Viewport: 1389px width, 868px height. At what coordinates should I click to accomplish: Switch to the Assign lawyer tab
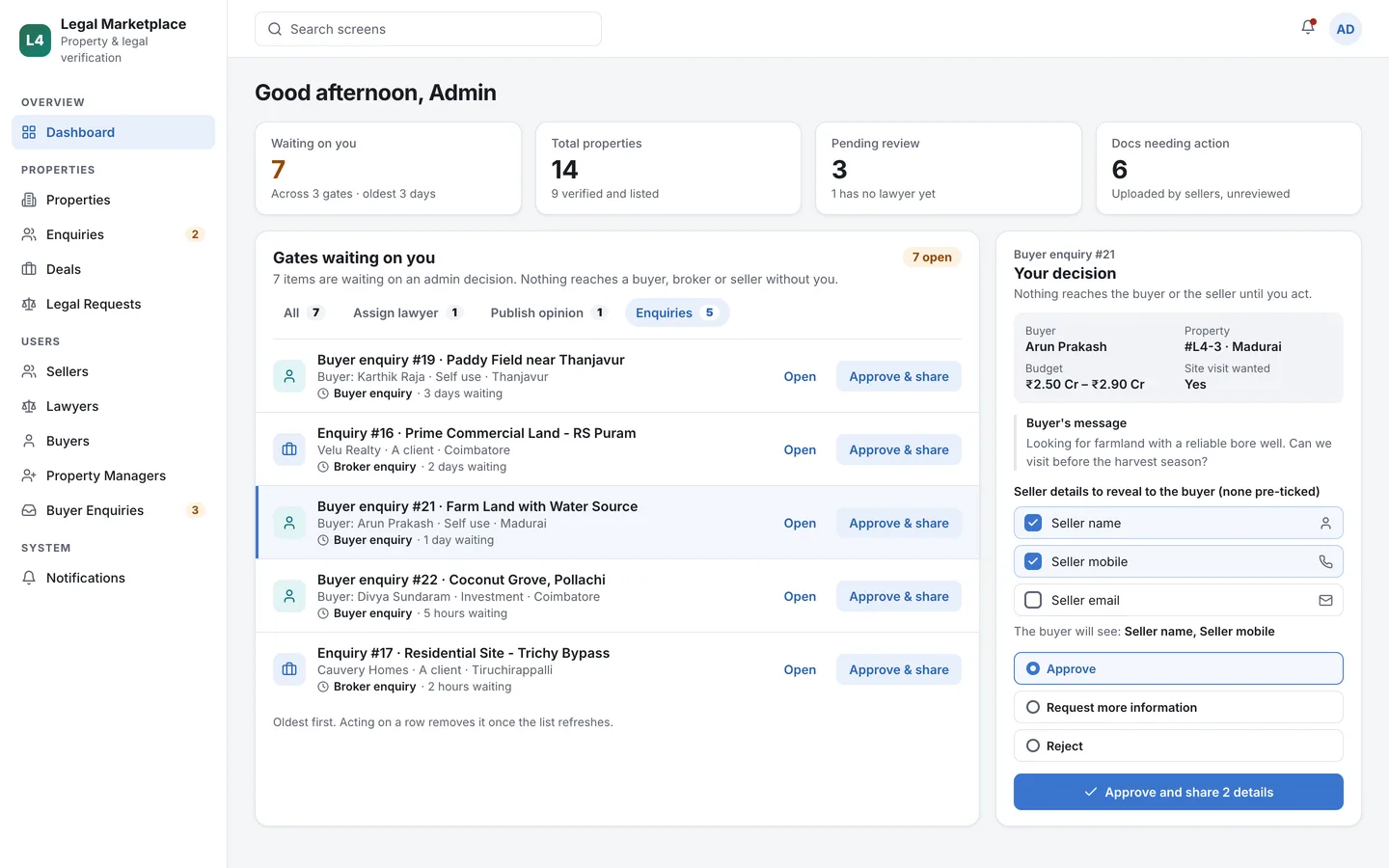pyautogui.click(x=407, y=312)
